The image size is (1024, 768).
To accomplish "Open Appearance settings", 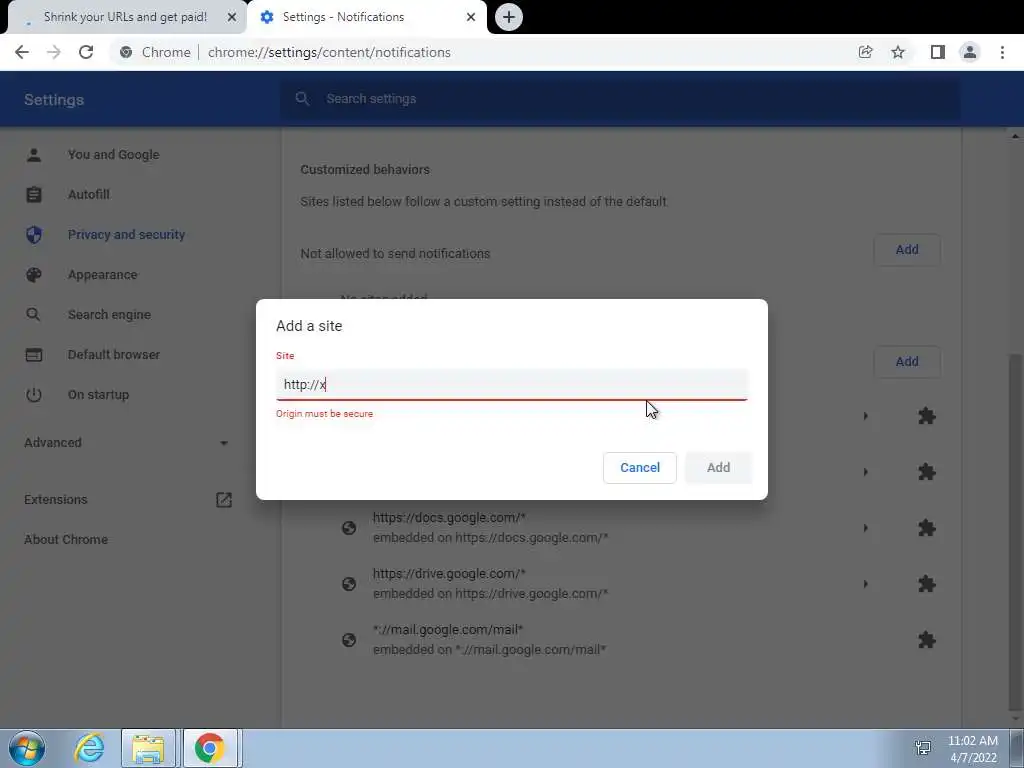I will click(x=103, y=275).
